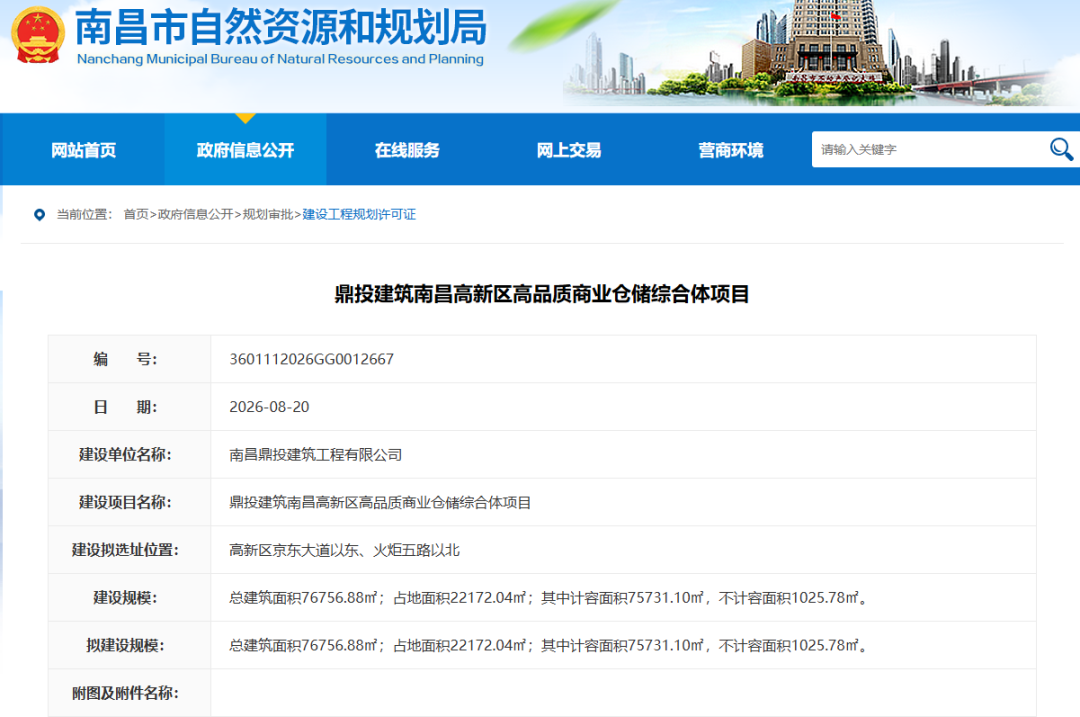This screenshot has height=717, width=1080.
Task: Click the 附图及附件名称 label
Action: 125,693
